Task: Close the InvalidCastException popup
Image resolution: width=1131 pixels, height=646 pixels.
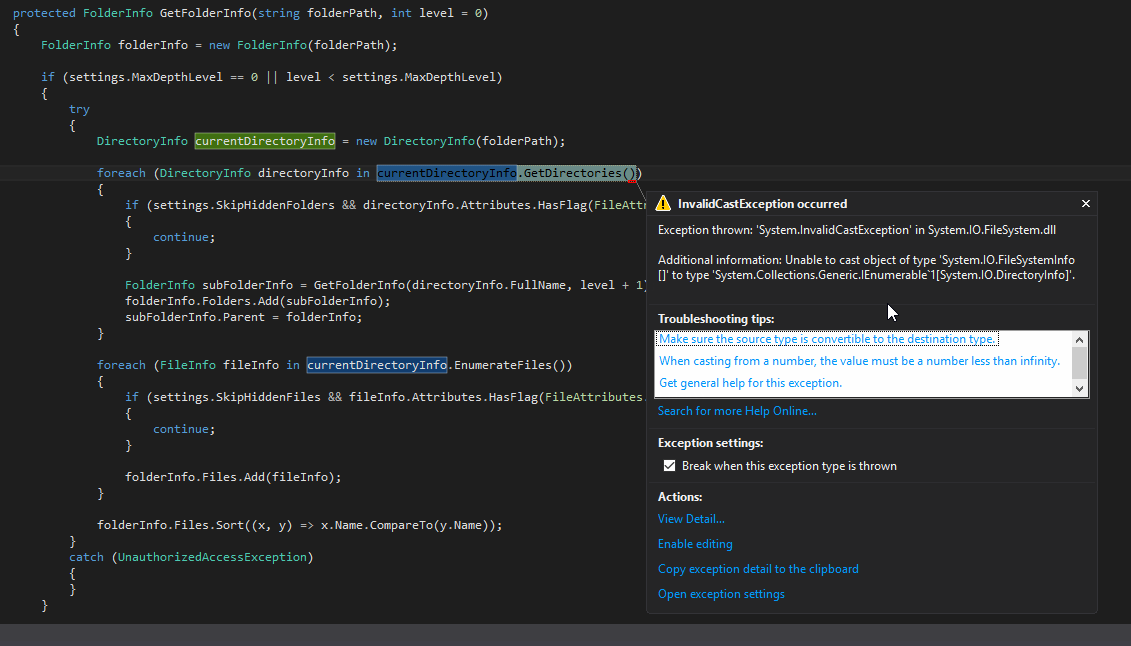Action: click(x=1086, y=204)
